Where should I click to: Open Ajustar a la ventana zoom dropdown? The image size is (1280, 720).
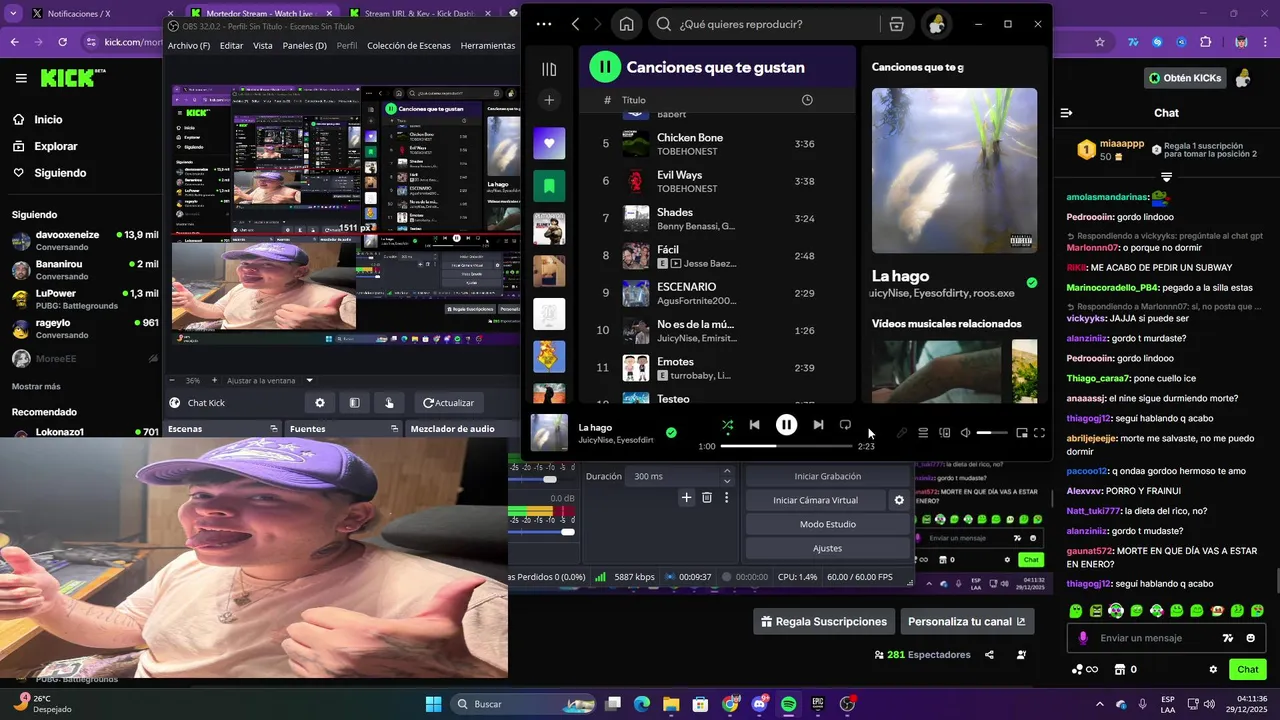tap(270, 381)
